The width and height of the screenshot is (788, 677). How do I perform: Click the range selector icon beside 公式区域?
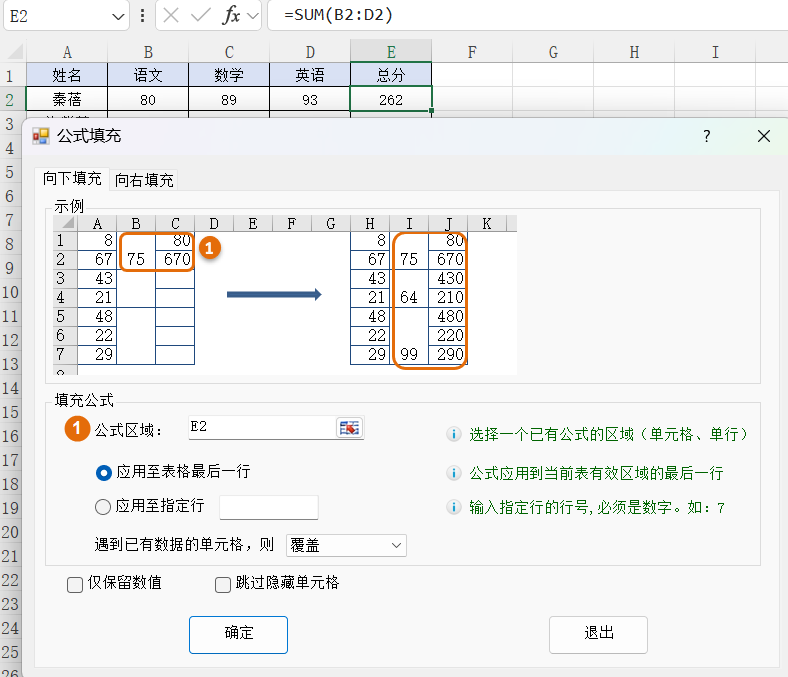[x=350, y=428]
